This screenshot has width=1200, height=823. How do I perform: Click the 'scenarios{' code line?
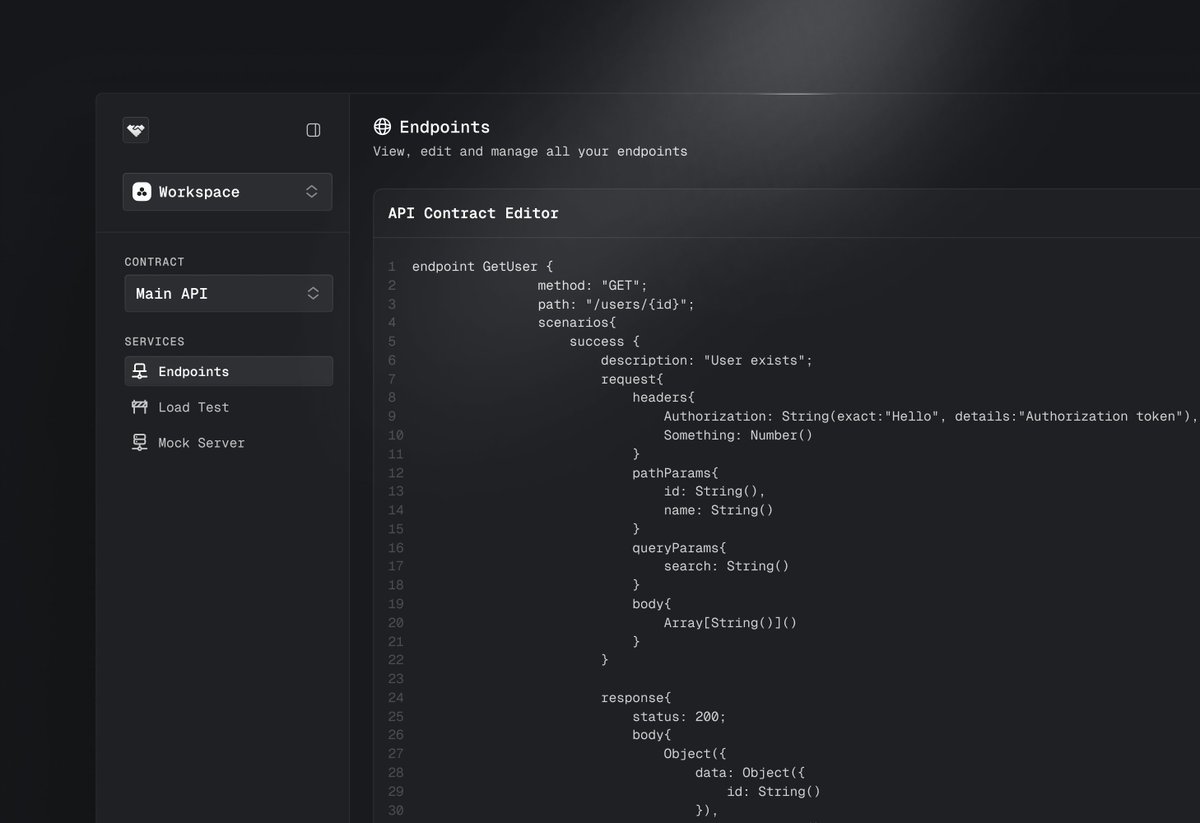click(577, 323)
